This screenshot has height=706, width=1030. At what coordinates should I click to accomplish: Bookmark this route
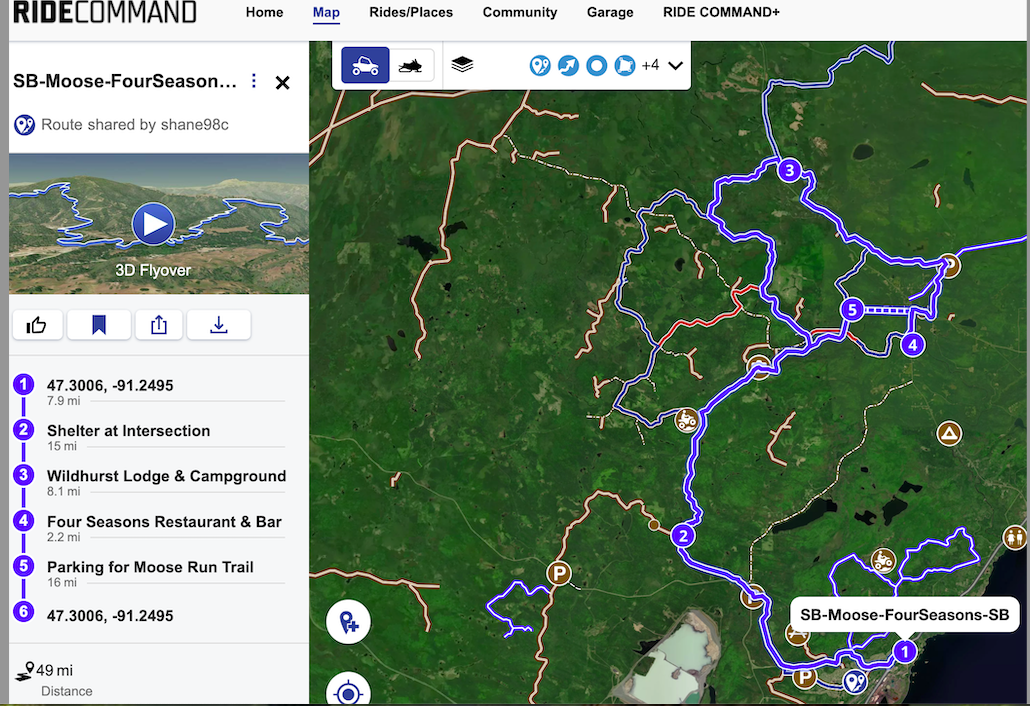pyautogui.click(x=99, y=325)
